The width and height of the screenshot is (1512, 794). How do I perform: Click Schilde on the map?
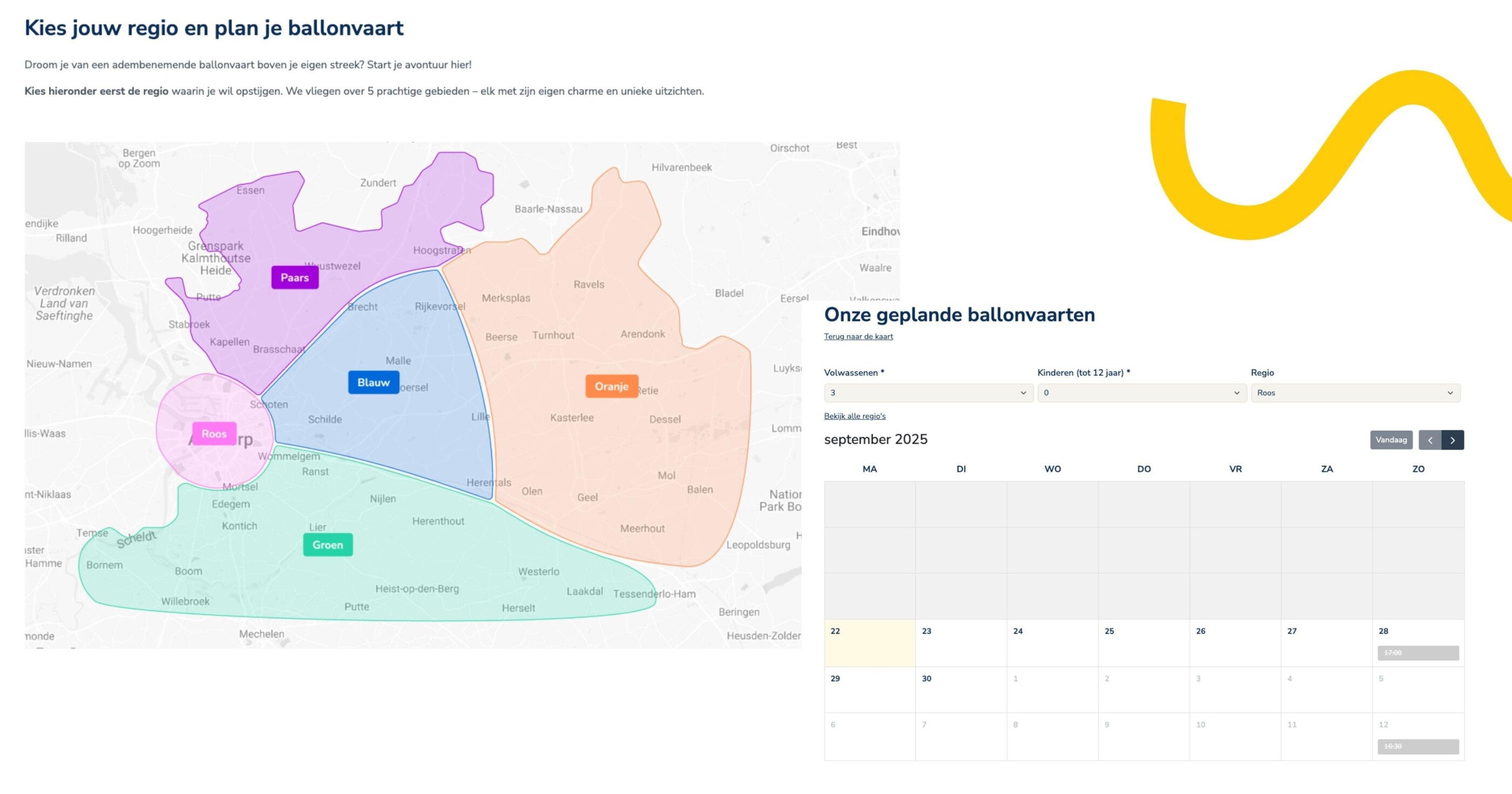point(325,419)
